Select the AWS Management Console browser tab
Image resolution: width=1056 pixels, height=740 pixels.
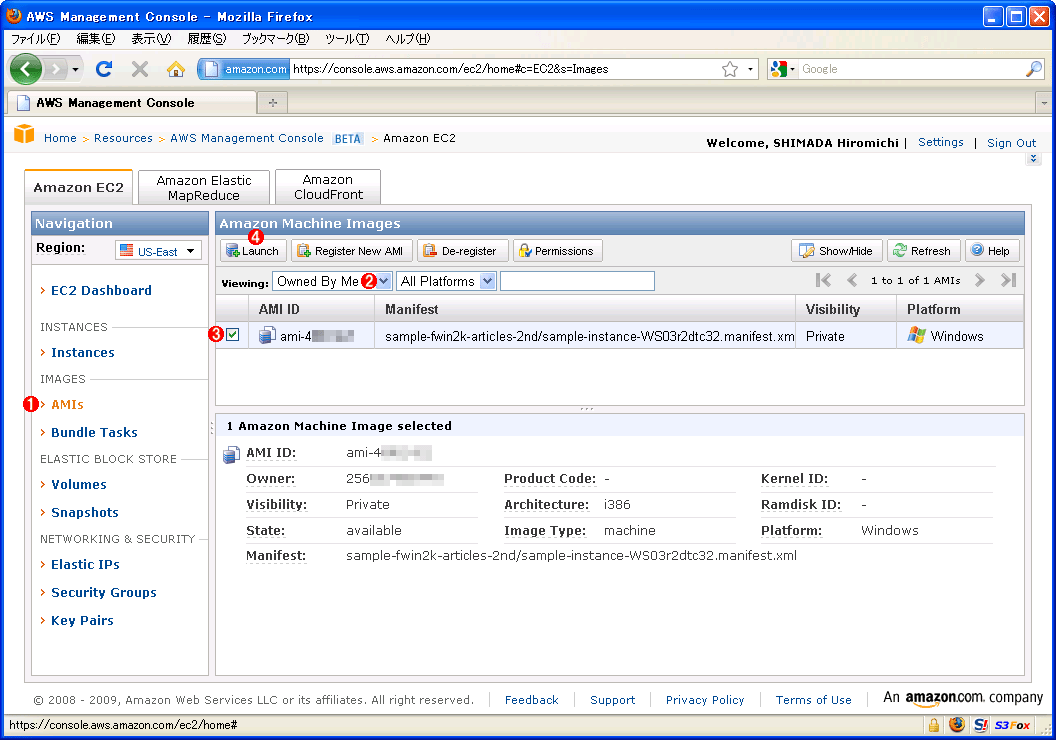coord(132,103)
